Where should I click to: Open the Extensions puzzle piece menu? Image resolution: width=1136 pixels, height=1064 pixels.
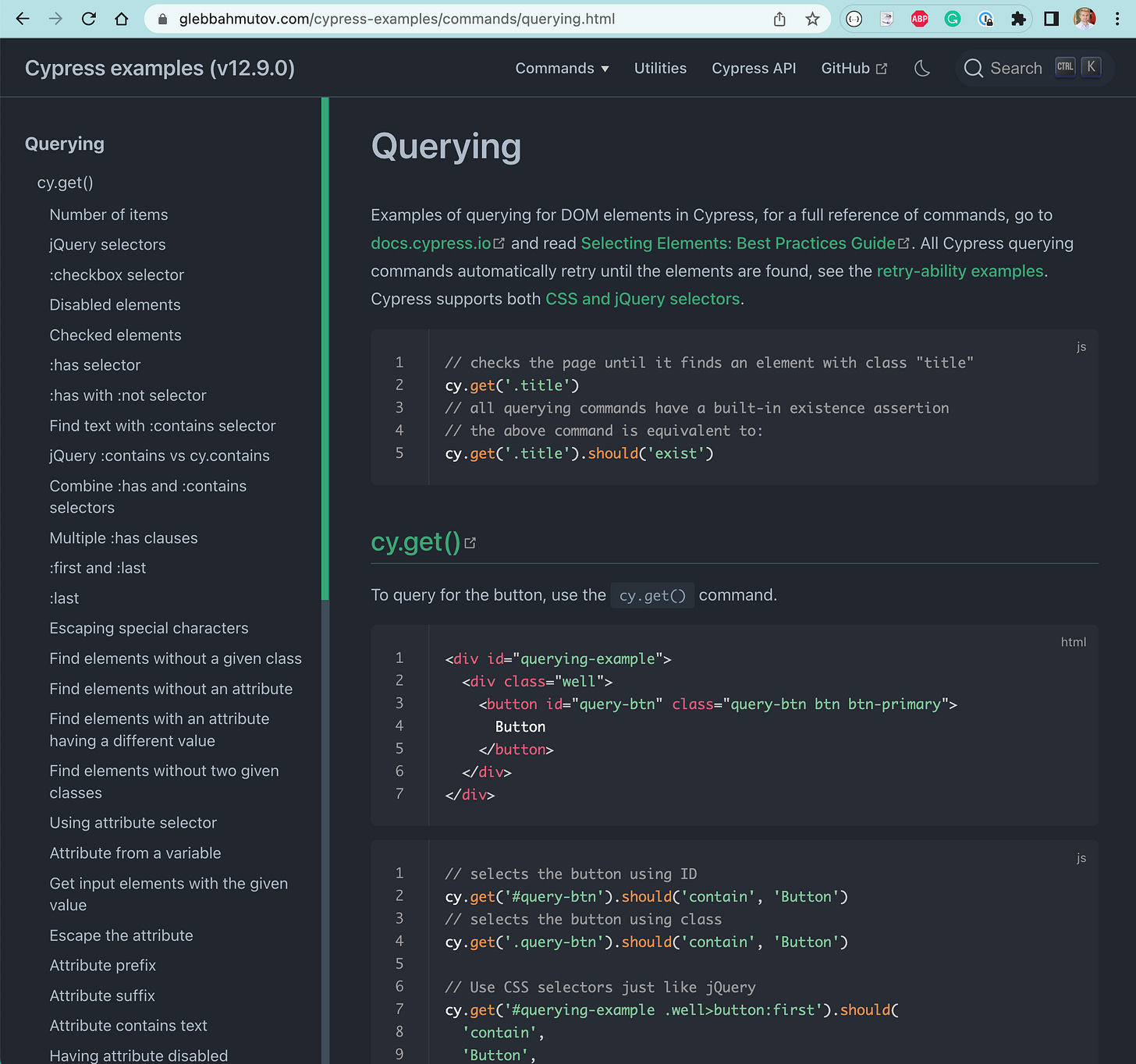point(1018,19)
